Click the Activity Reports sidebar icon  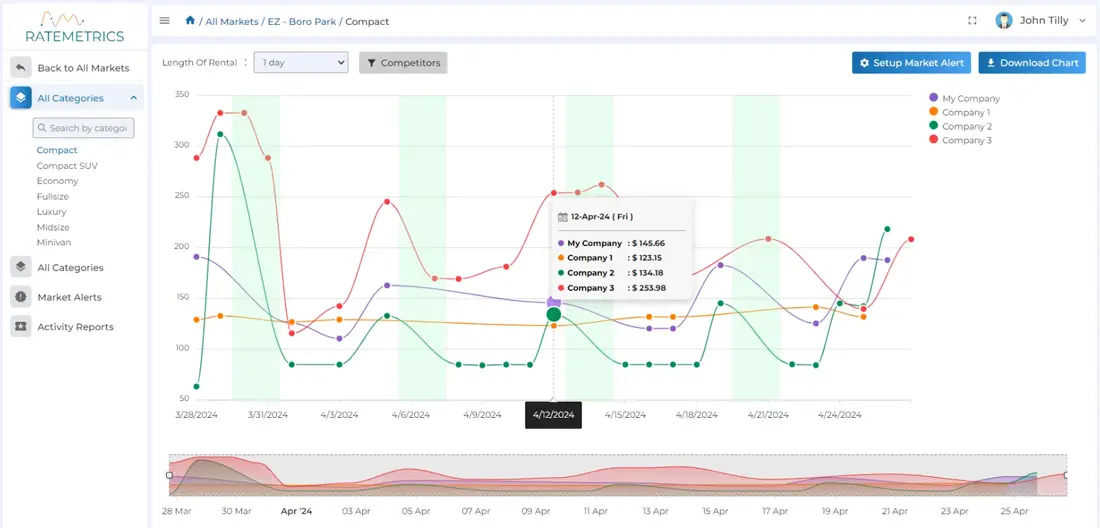click(x=20, y=327)
